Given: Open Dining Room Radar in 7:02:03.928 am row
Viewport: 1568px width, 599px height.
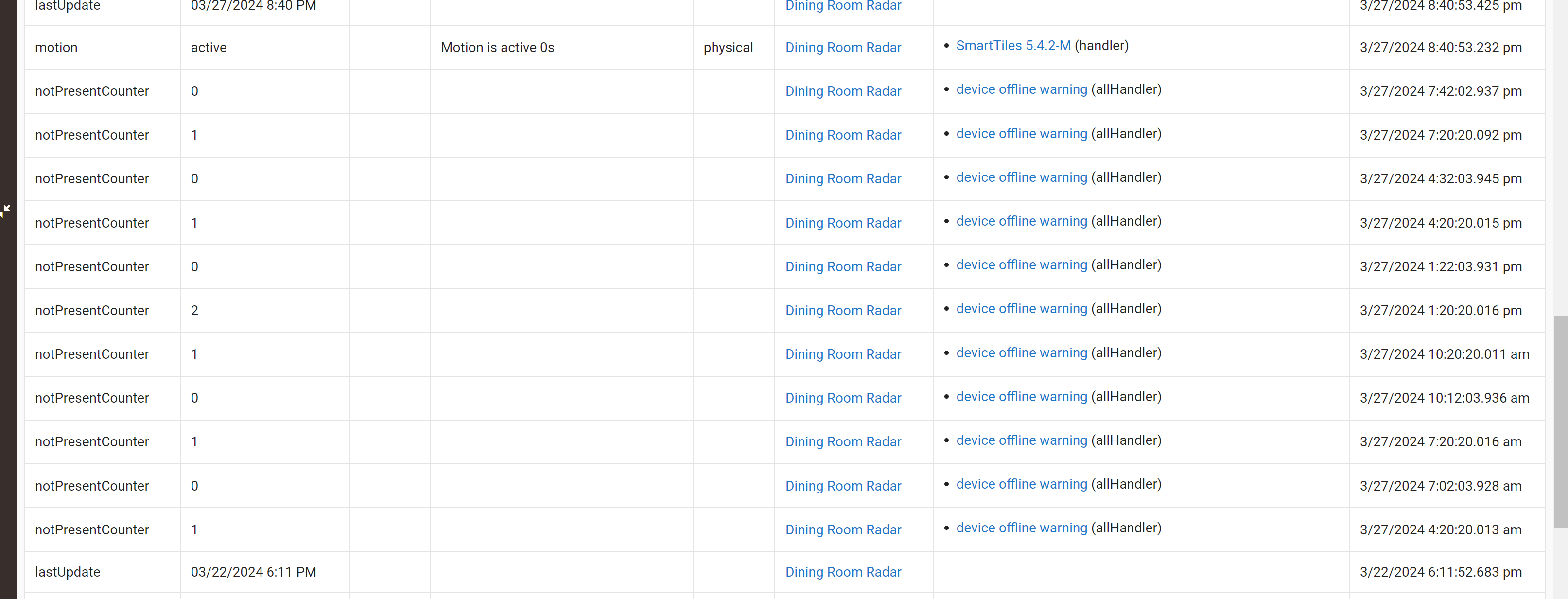Looking at the screenshot, I should point(843,486).
